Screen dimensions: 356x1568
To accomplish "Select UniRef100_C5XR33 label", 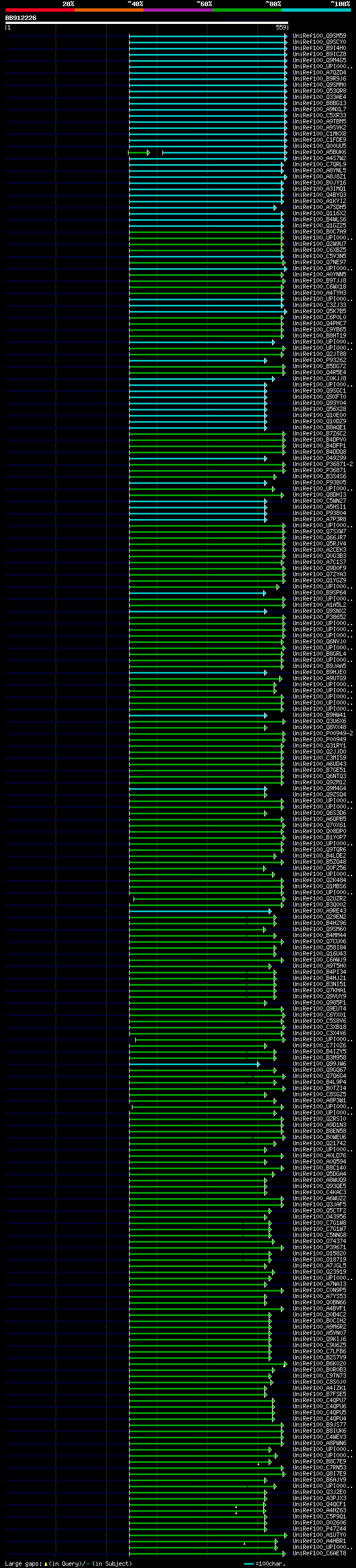I will [x=319, y=116].
